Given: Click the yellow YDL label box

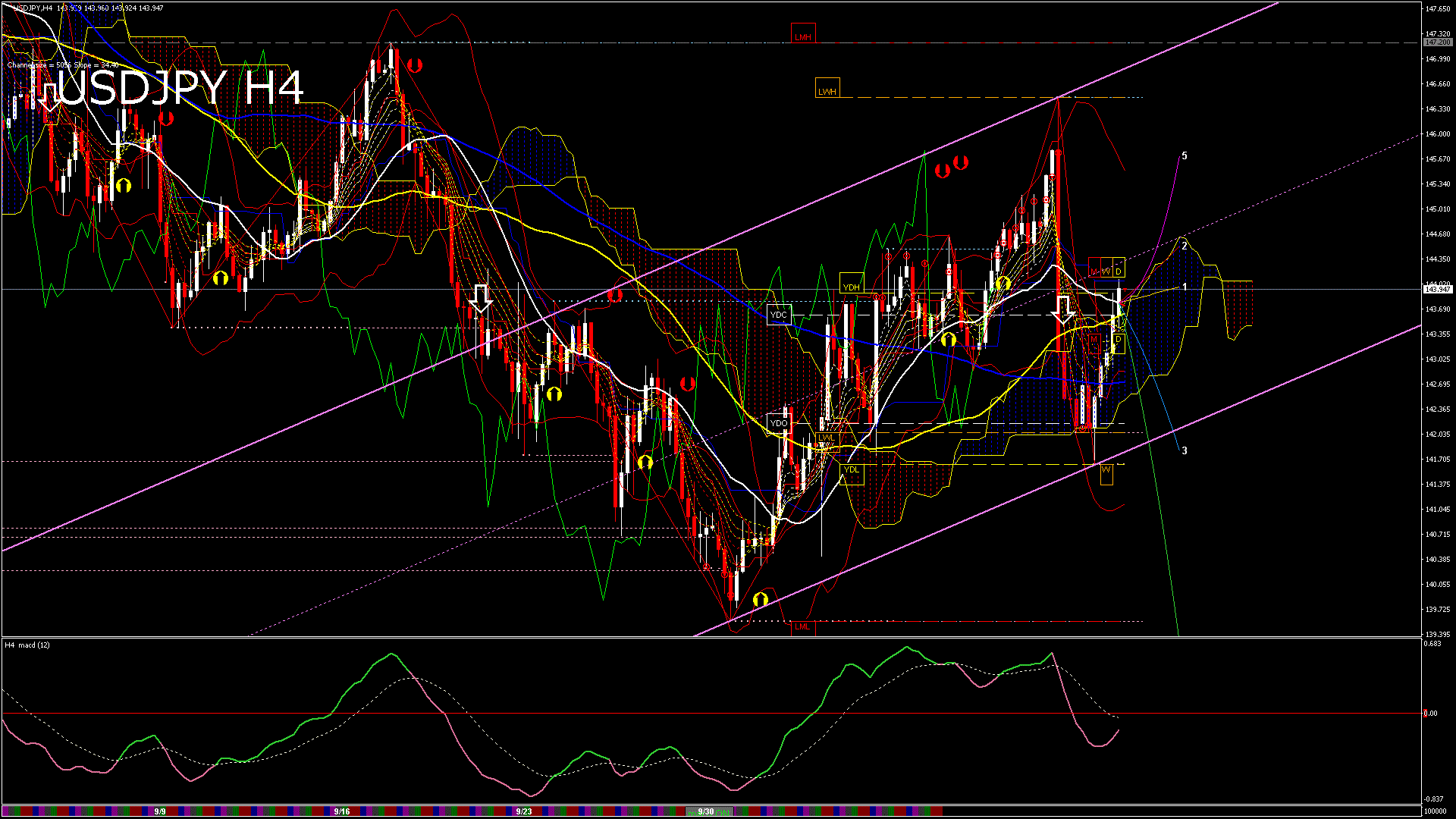Looking at the screenshot, I should point(852,469).
